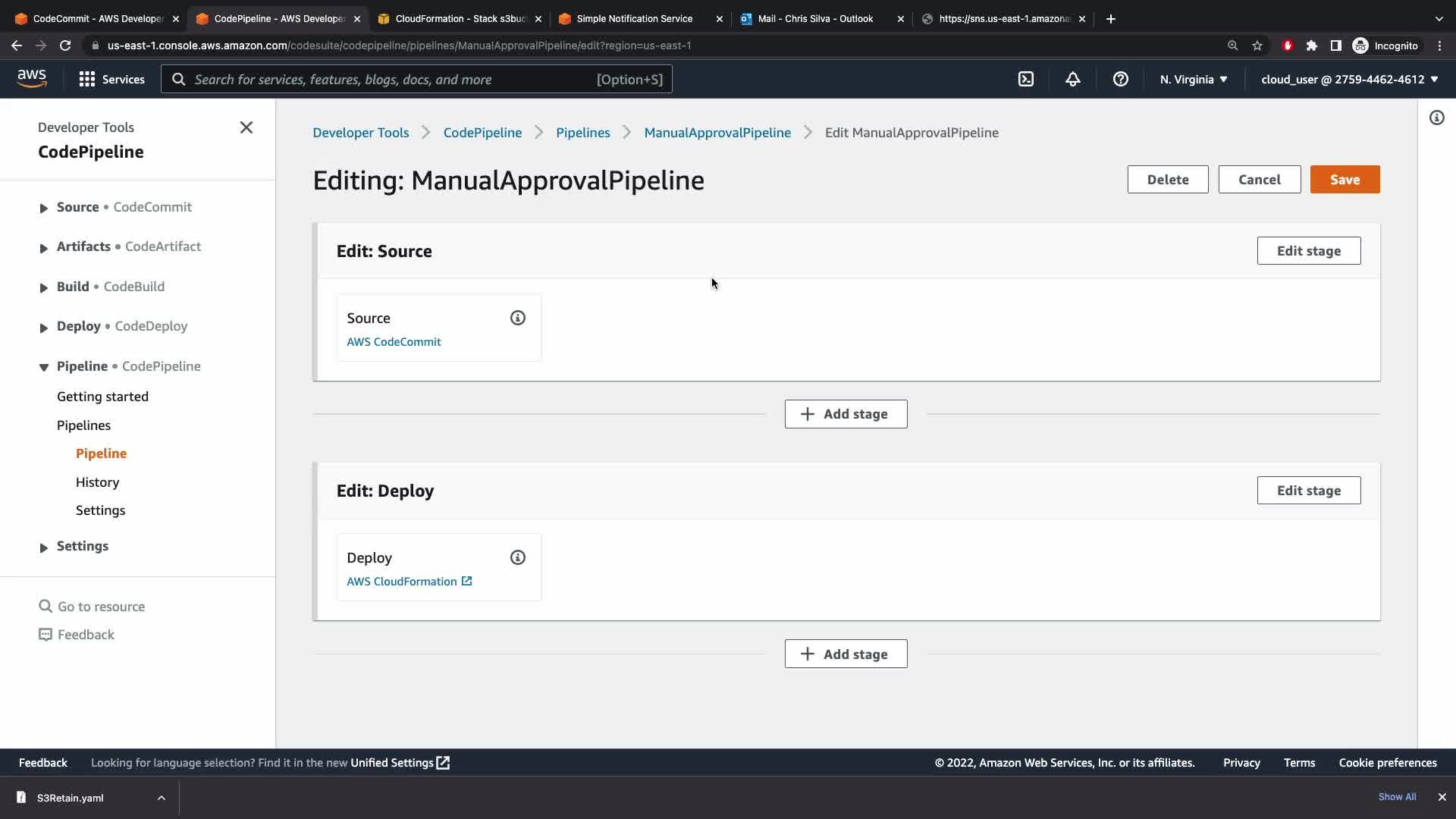Click info icon on Deploy action card
Viewport: 1456px width, 819px height.
coord(518,557)
